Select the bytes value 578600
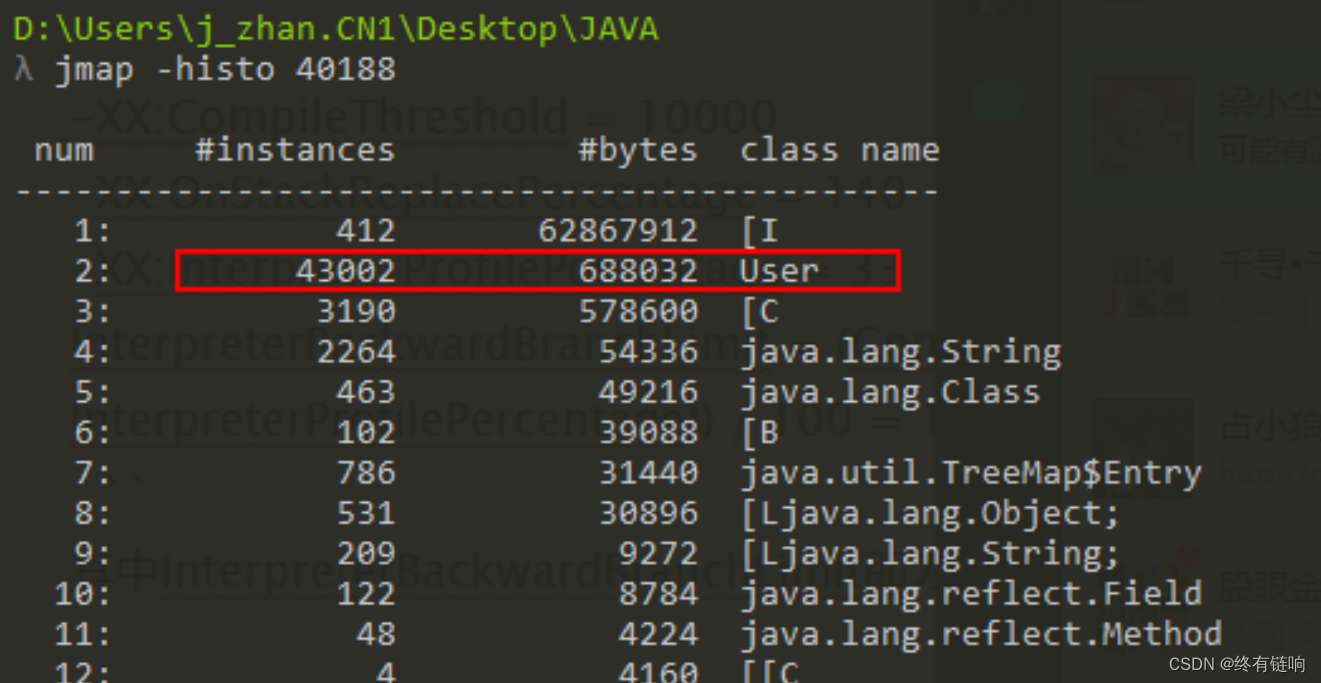 click(638, 311)
